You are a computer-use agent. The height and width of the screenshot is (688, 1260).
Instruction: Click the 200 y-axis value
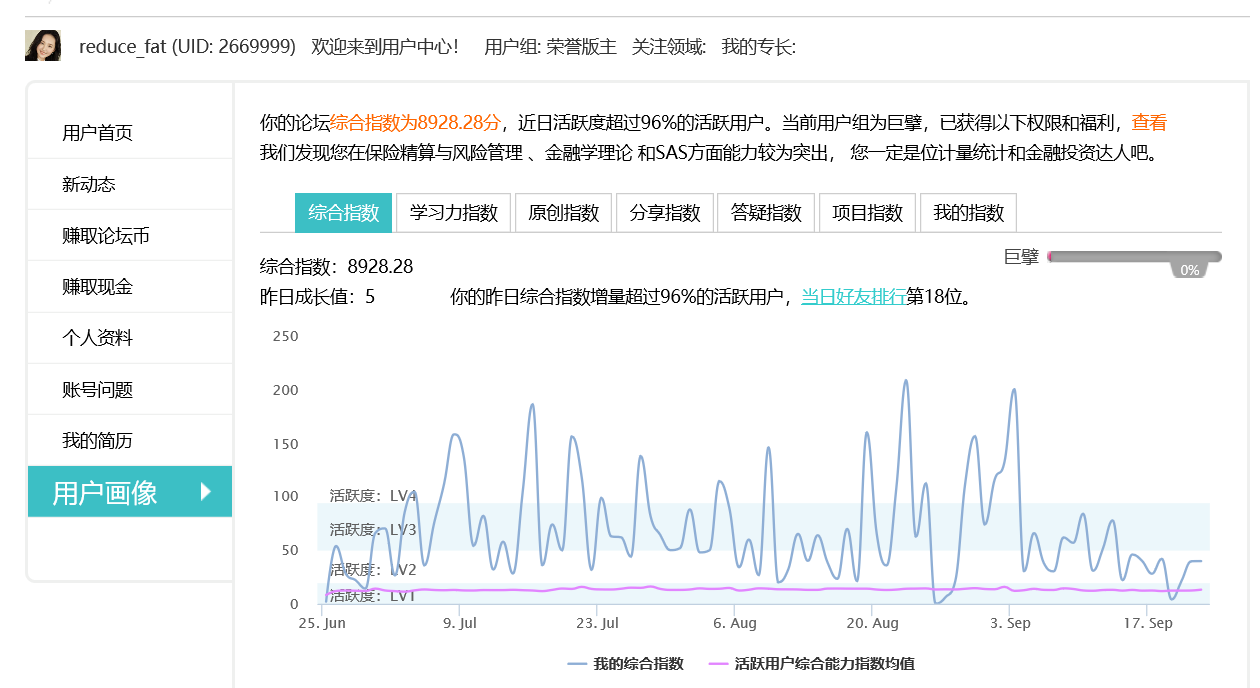pos(286,389)
